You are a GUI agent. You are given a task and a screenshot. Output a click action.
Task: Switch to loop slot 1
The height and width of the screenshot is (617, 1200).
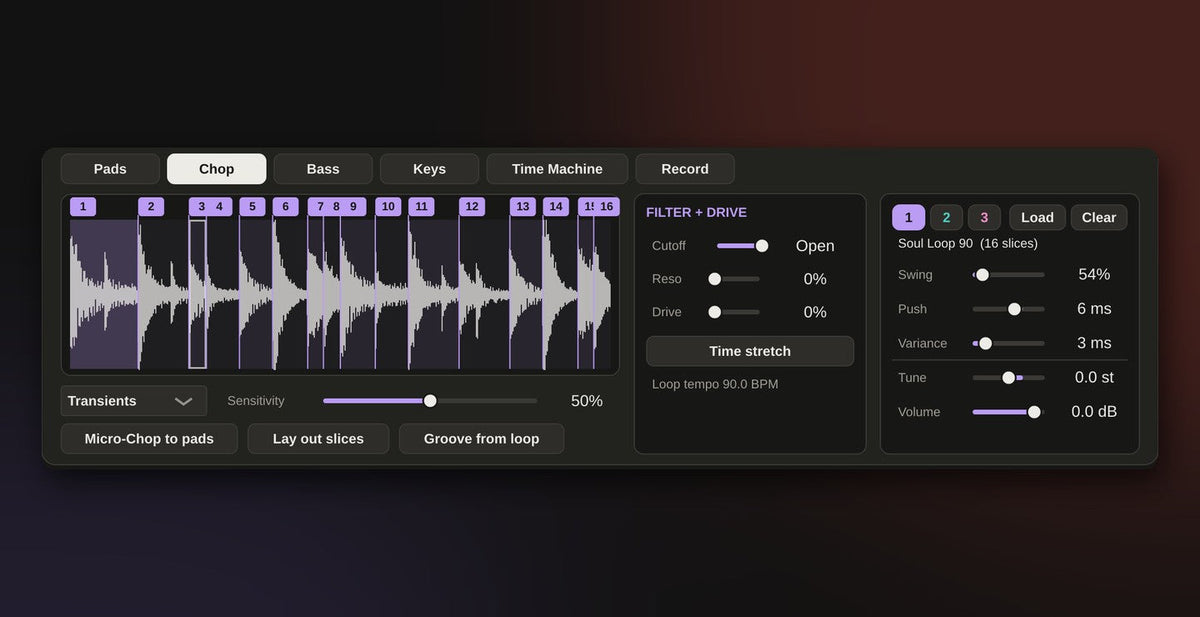pos(908,217)
